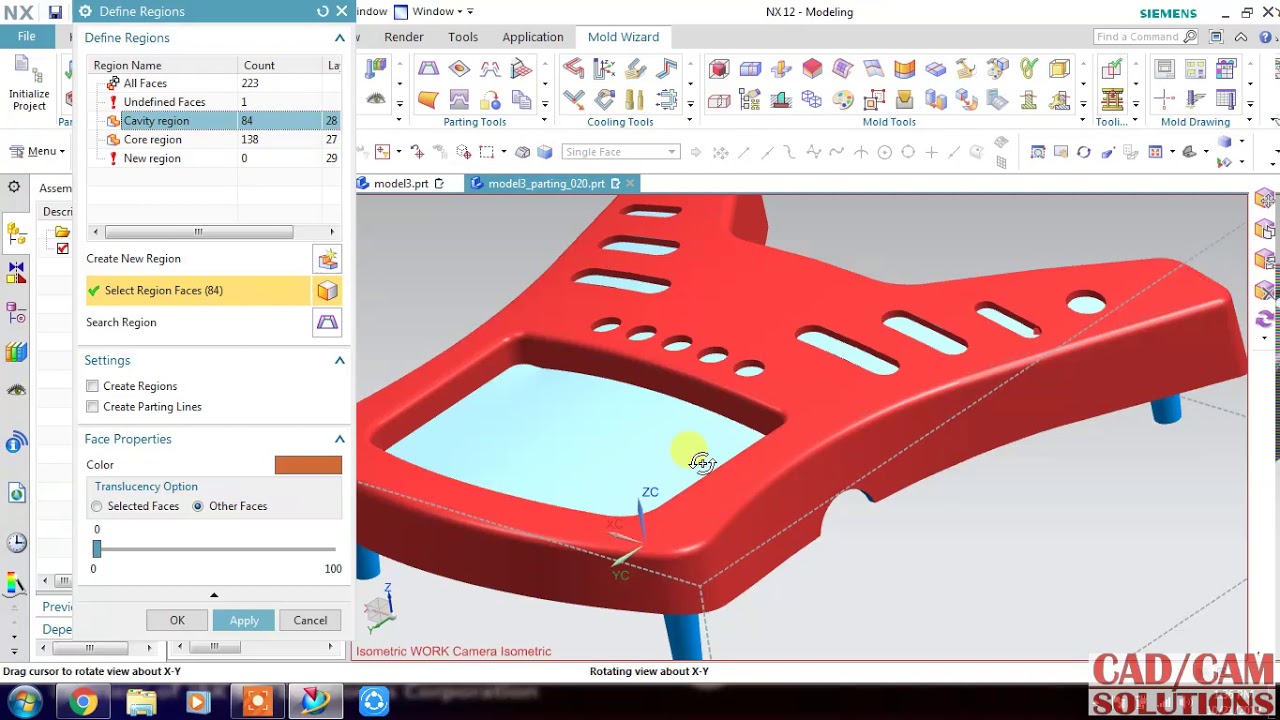This screenshot has width=1280, height=720.
Task: Select the Undefined Faces row
Action: [x=214, y=102]
